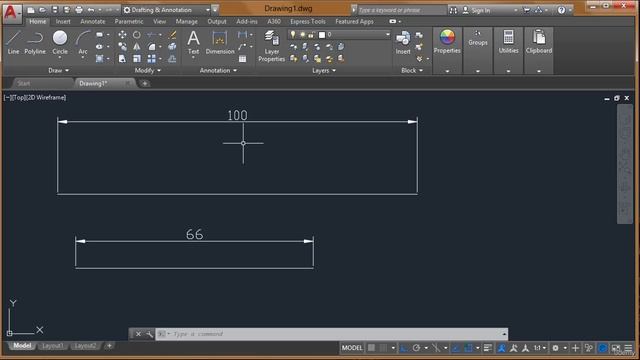Open the Utilities calculator panel

pos(508,42)
